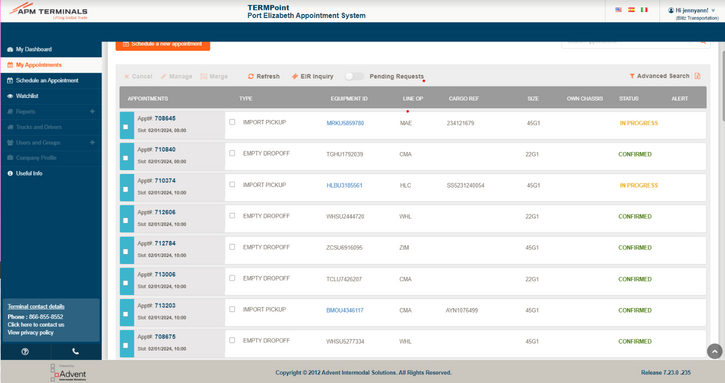Check the blue box for appointment 712784
The image size is (725, 383).
pyautogui.click(x=125, y=252)
